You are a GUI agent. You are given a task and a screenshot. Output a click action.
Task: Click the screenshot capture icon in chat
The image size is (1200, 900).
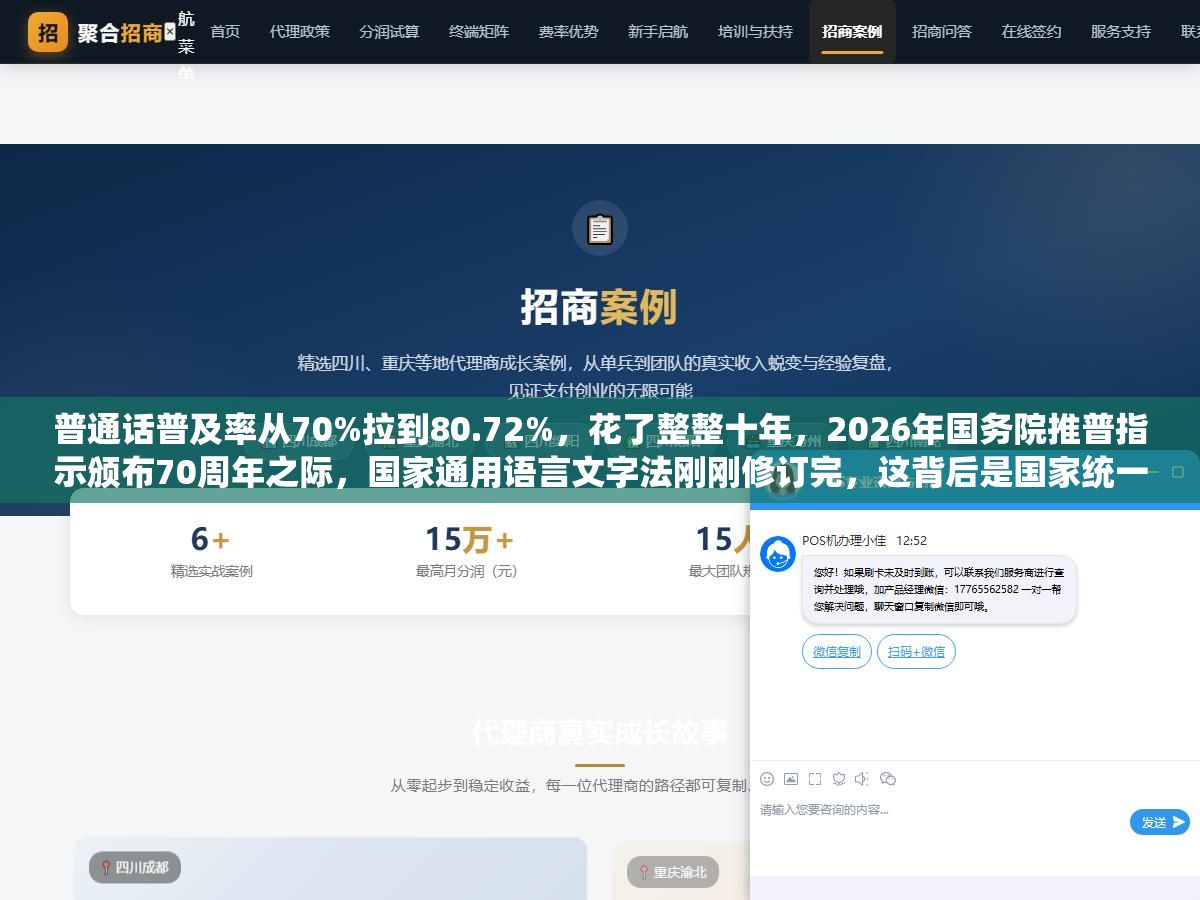815,779
